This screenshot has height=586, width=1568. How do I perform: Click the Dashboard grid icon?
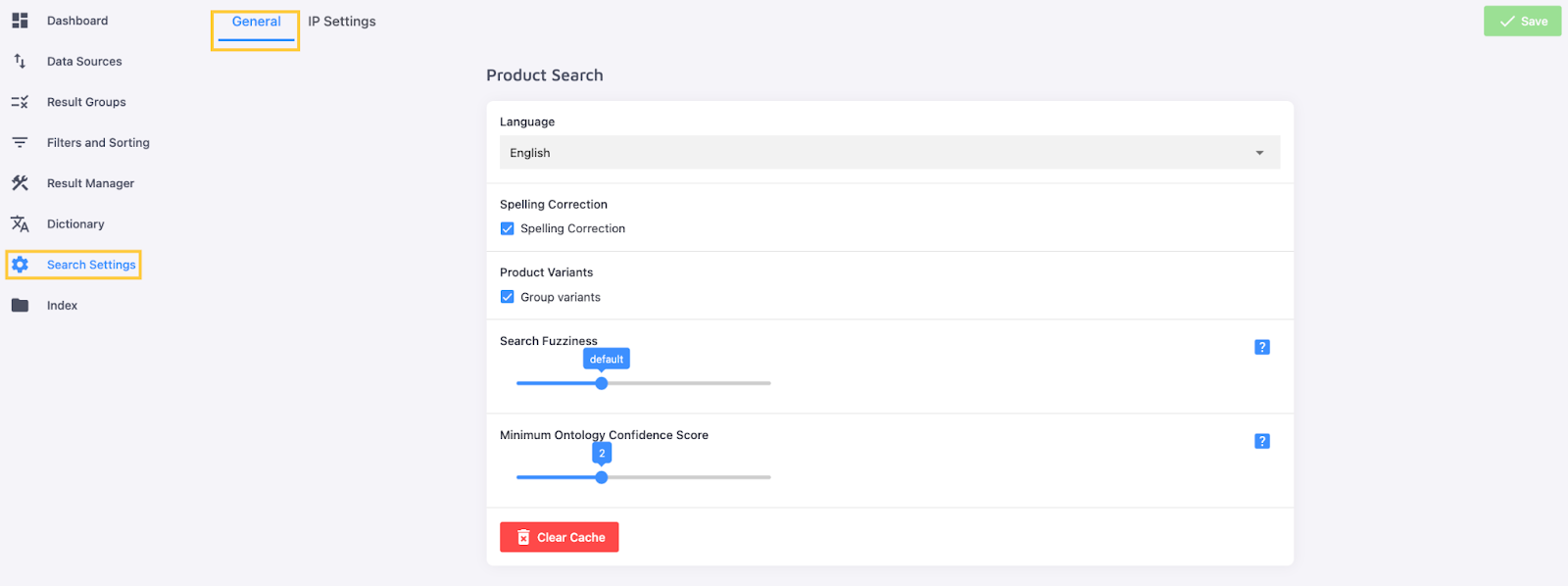(x=20, y=21)
